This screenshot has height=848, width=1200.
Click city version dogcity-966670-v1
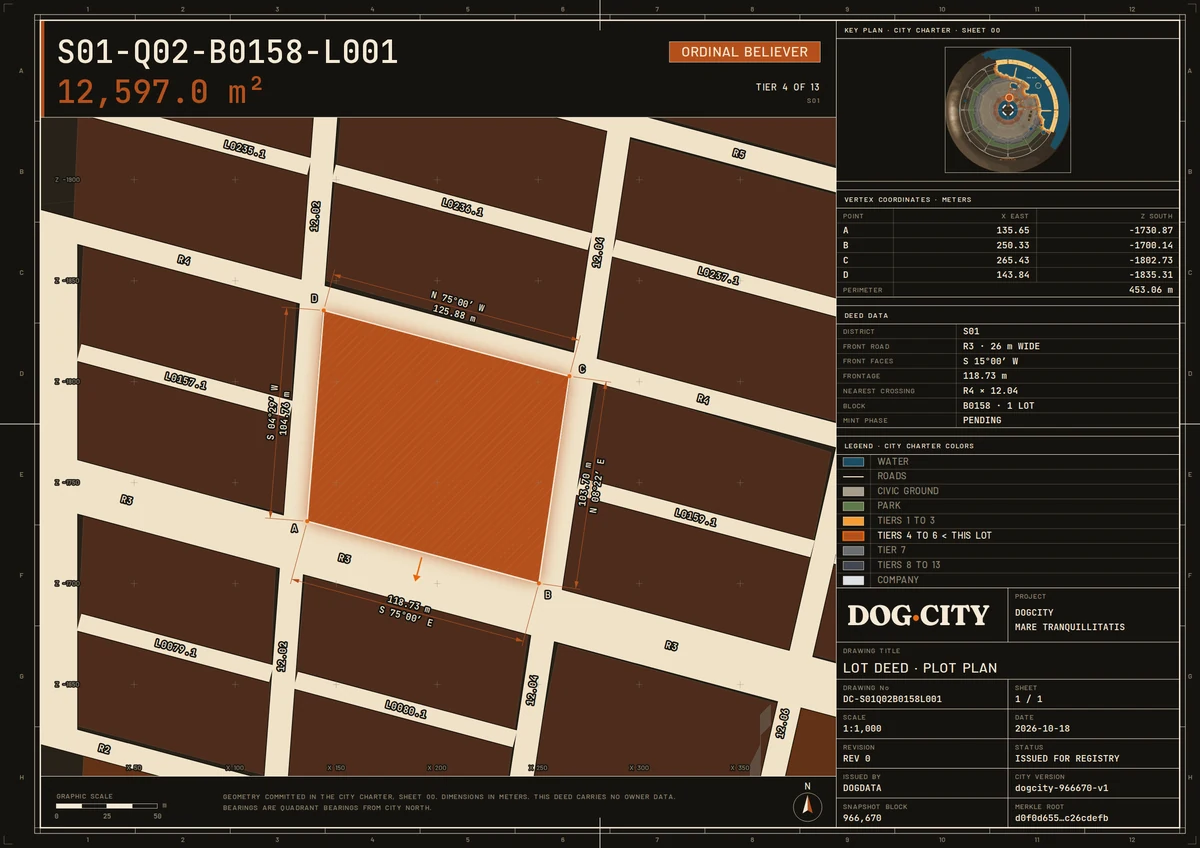(1061, 788)
